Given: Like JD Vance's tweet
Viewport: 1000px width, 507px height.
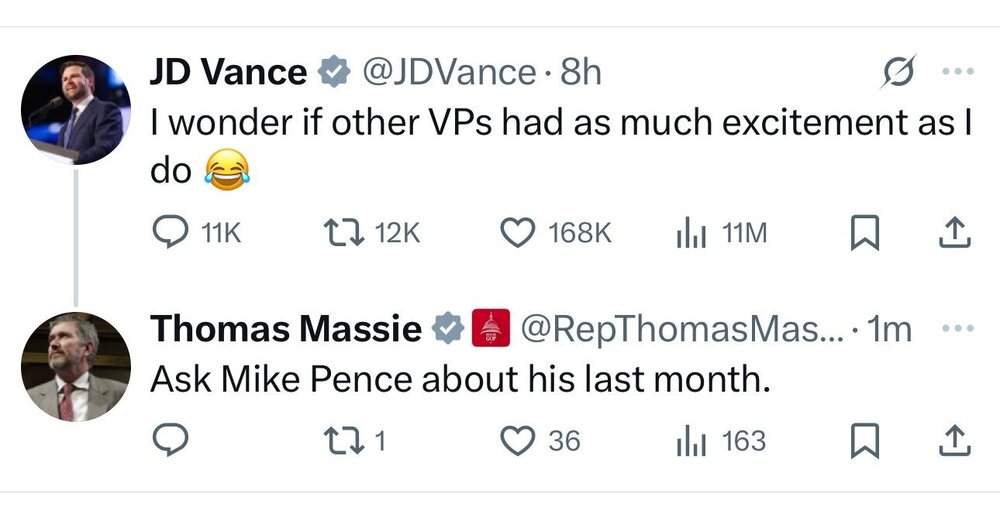Looking at the screenshot, I should (x=516, y=233).
